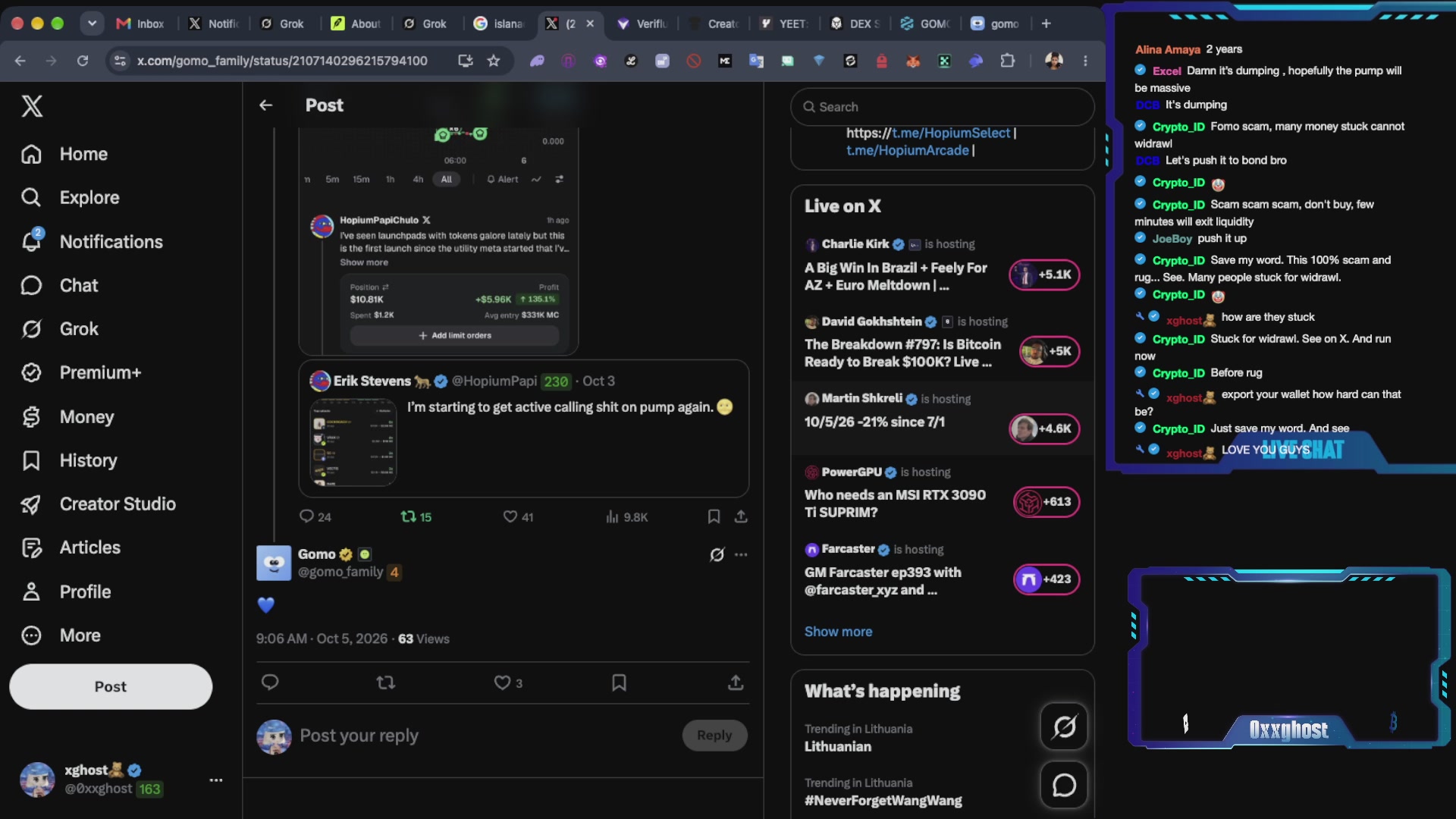Open Money in the sidebar
The width and height of the screenshot is (1456, 819).
(x=67, y=417)
